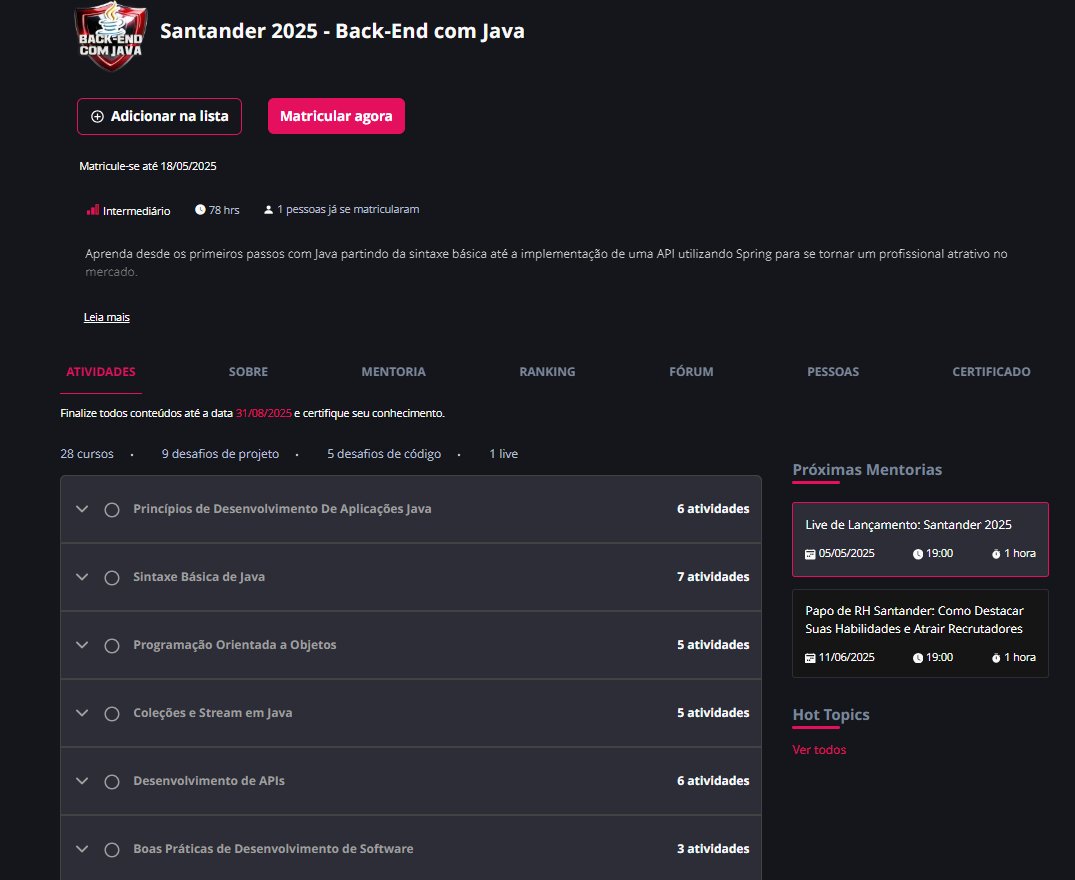1075x880 pixels.
Task: Toggle completion circle for Programação Orientada a Objetos
Action: [x=112, y=646]
